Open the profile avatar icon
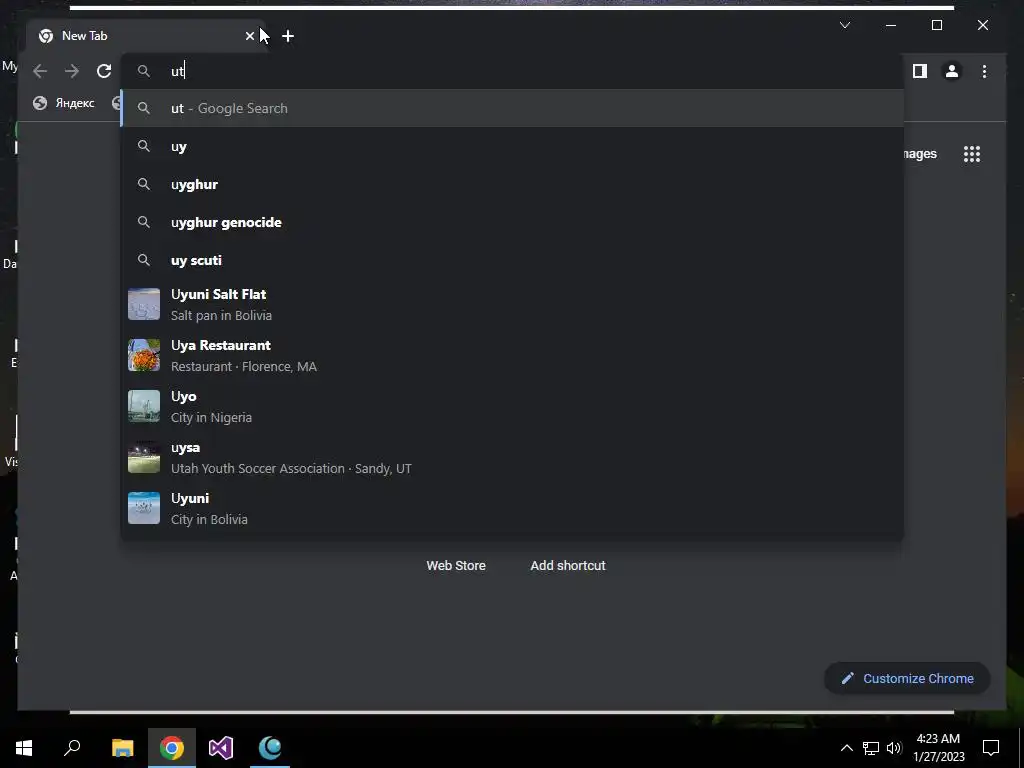The image size is (1024, 768). tap(952, 71)
